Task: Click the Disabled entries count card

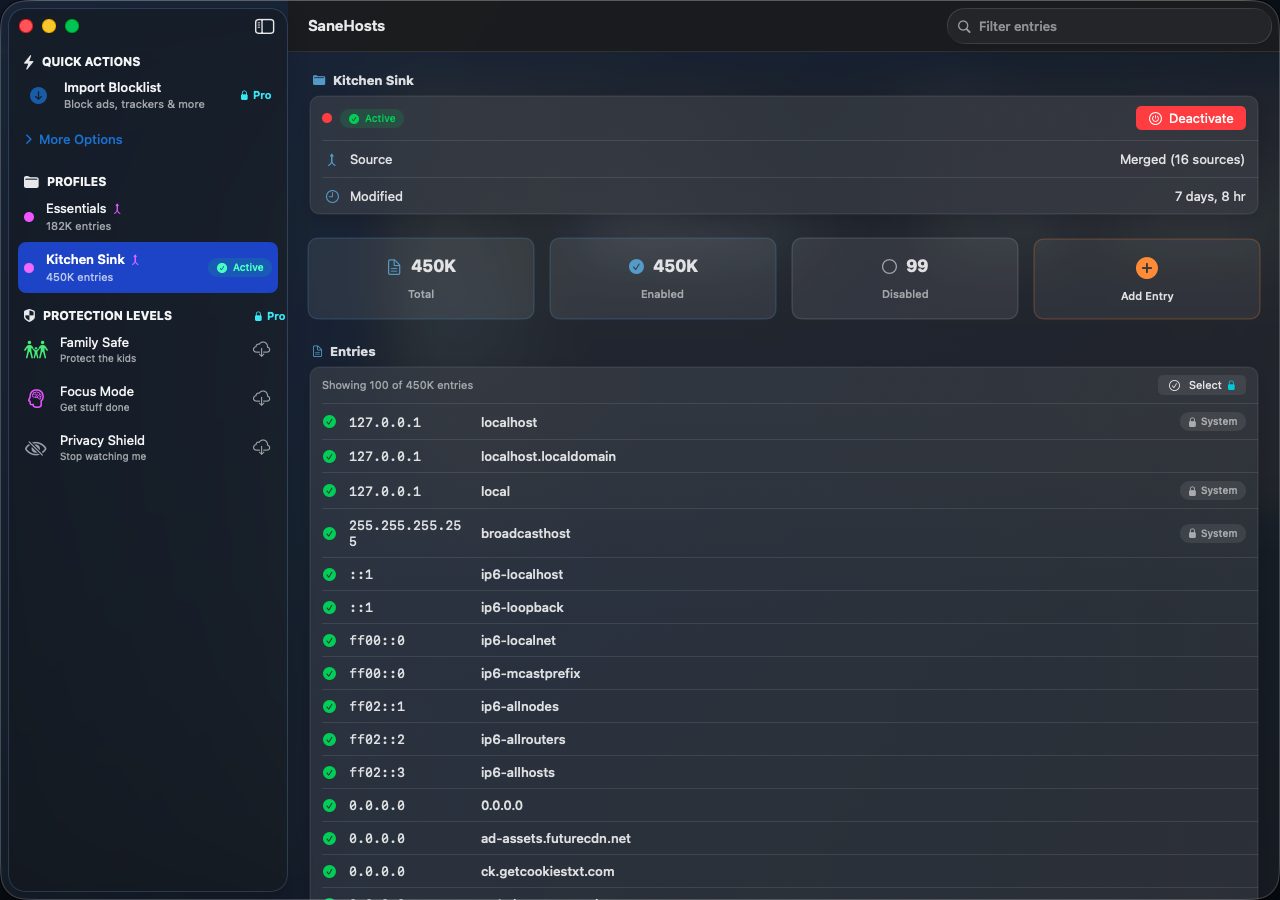Action: (904, 278)
